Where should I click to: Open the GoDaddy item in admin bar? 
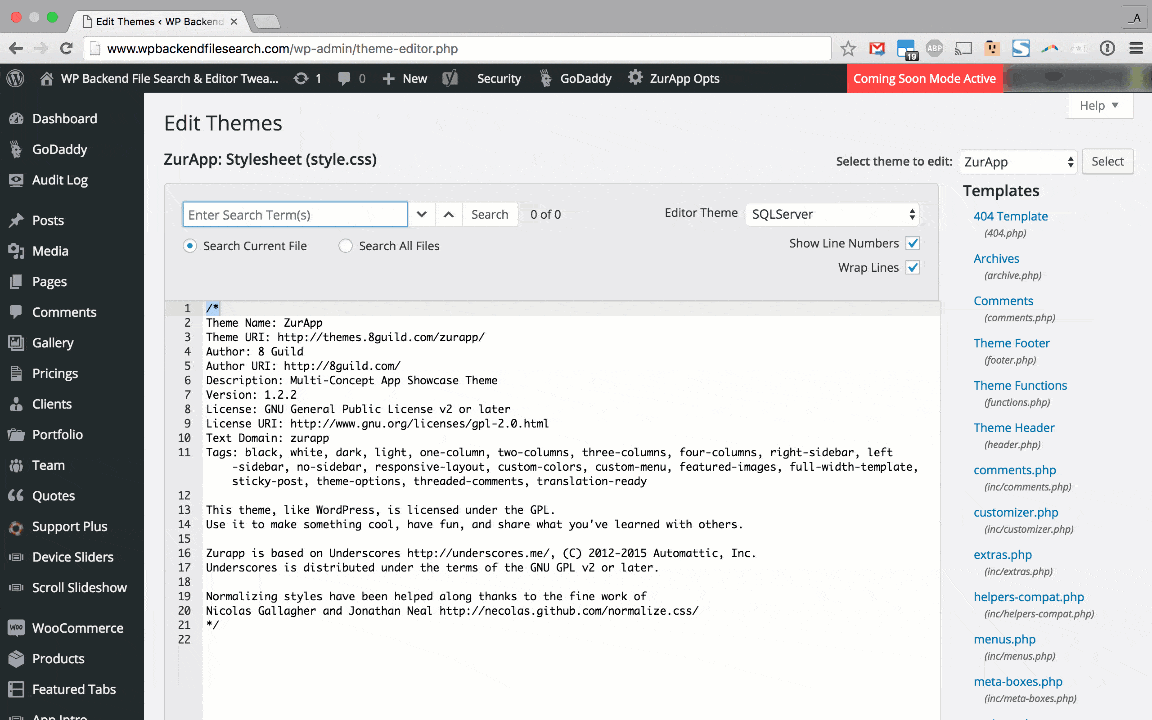tap(575, 79)
